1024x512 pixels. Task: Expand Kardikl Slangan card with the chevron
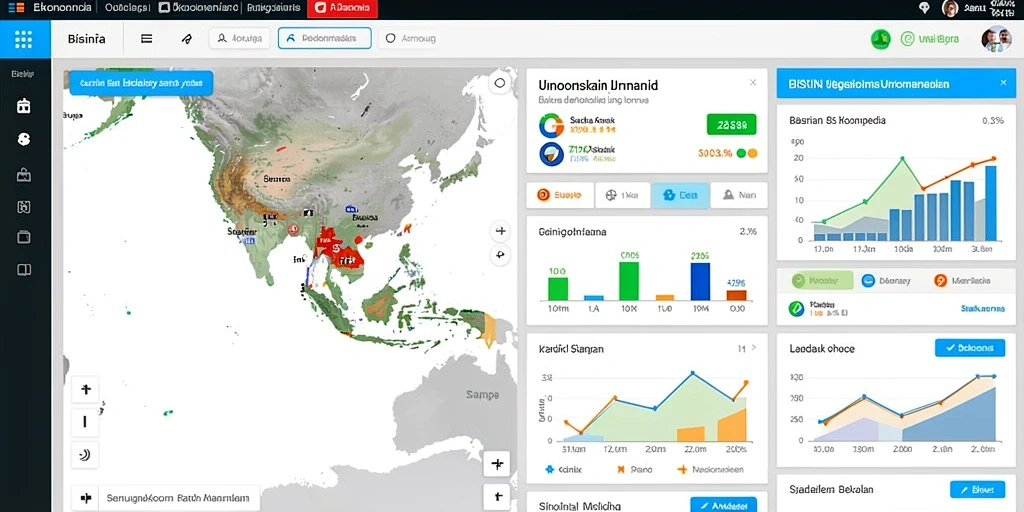point(754,349)
